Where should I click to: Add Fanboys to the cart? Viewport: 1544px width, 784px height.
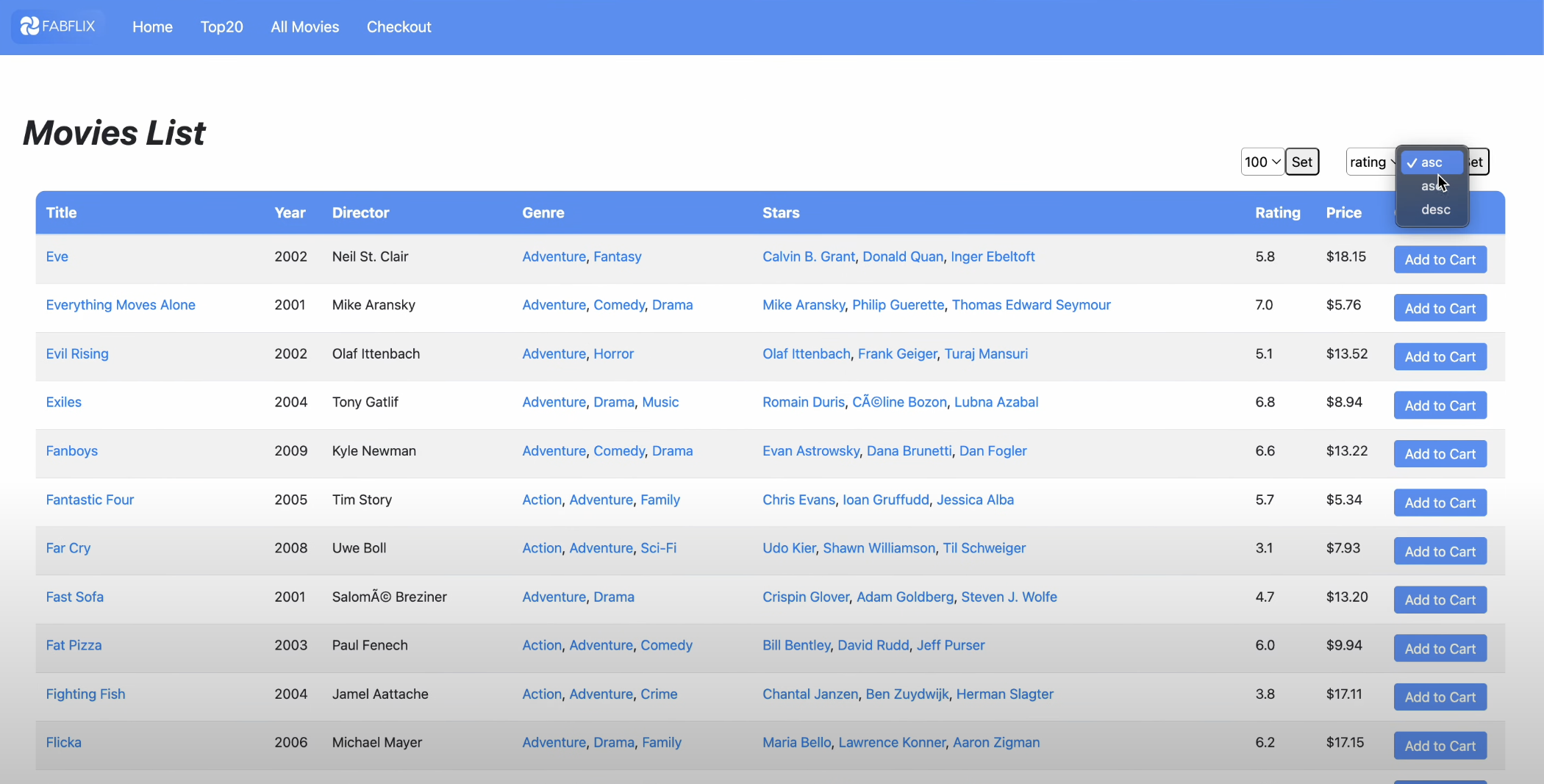coord(1440,453)
